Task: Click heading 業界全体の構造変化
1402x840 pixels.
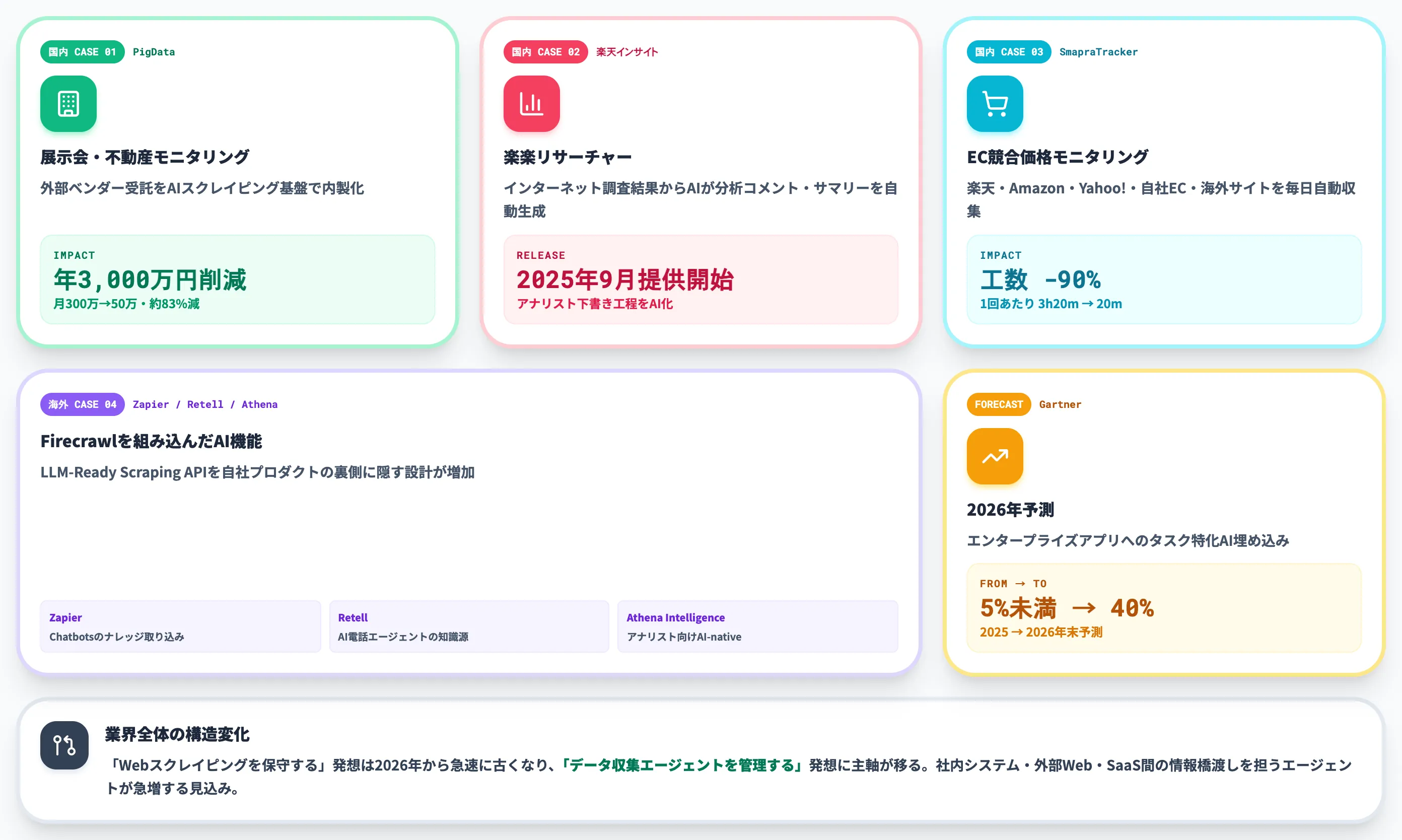Action: click(x=177, y=734)
